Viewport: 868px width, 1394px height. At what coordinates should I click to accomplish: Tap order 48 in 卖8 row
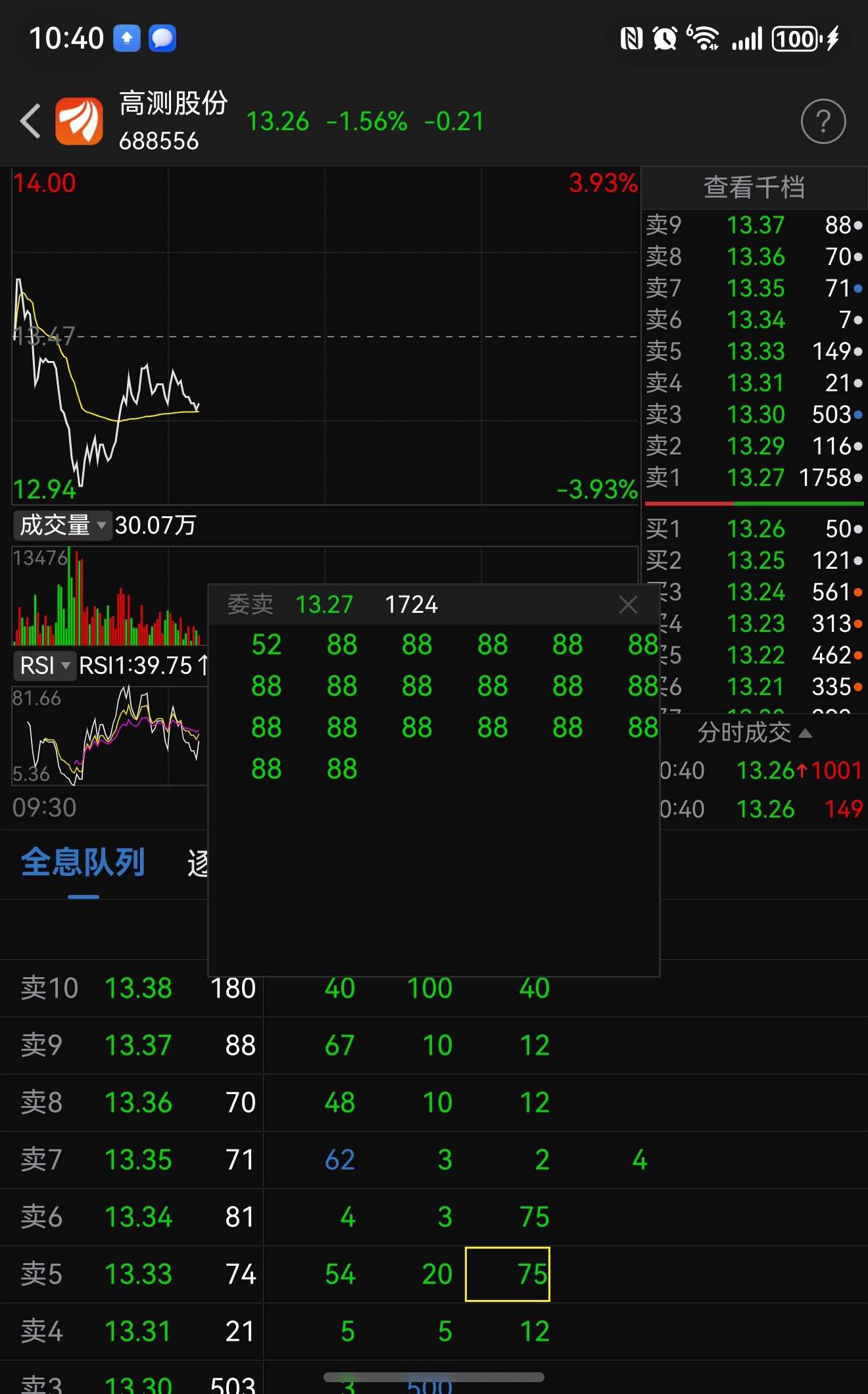pyautogui.click(x=340, y=1103)
